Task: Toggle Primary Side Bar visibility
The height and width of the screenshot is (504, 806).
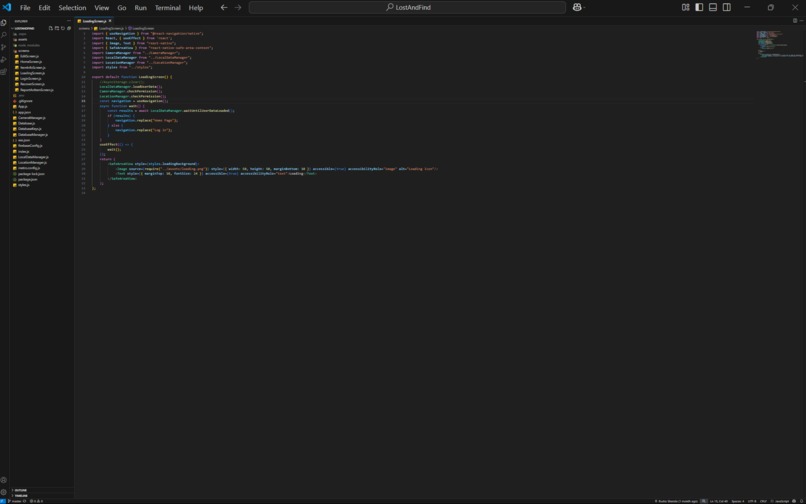Action: [x=699, y=7]
